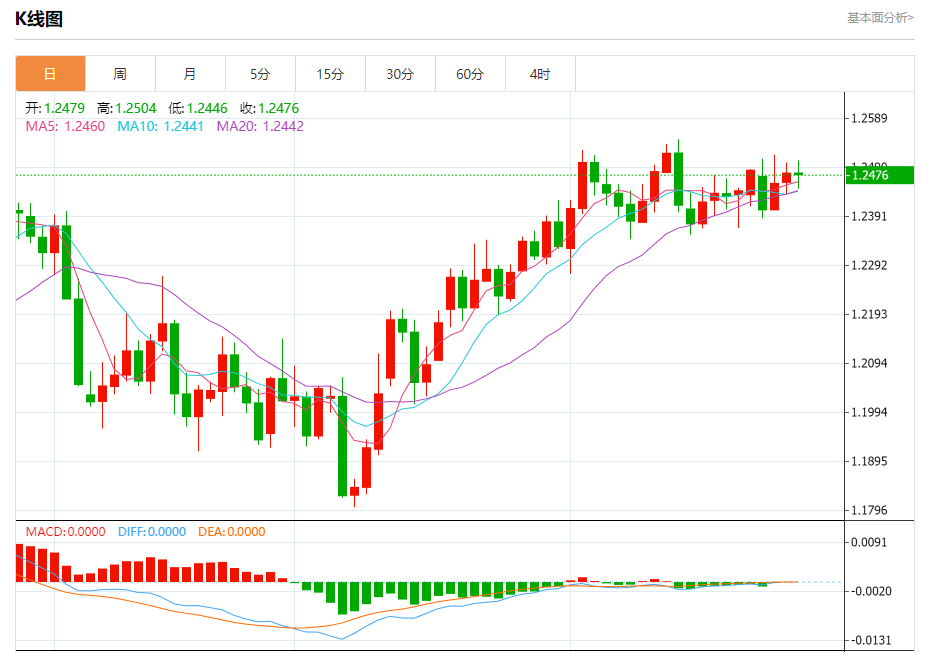Screen dimensions: 925x652
Task: Click the green 1.2476 current price label
Action: coord(880,175)
